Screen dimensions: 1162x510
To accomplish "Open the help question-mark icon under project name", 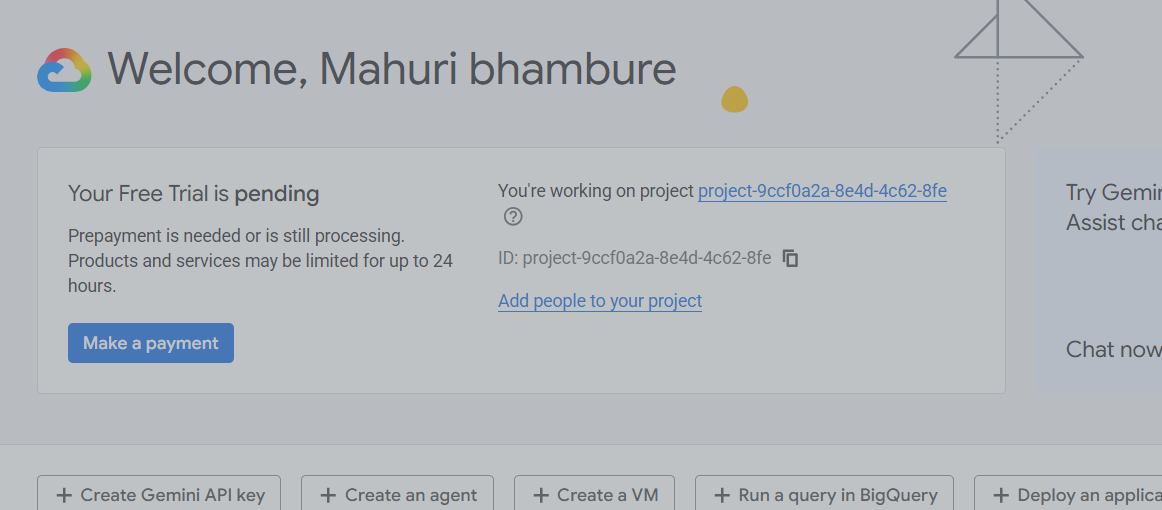I will pos(513,217).
